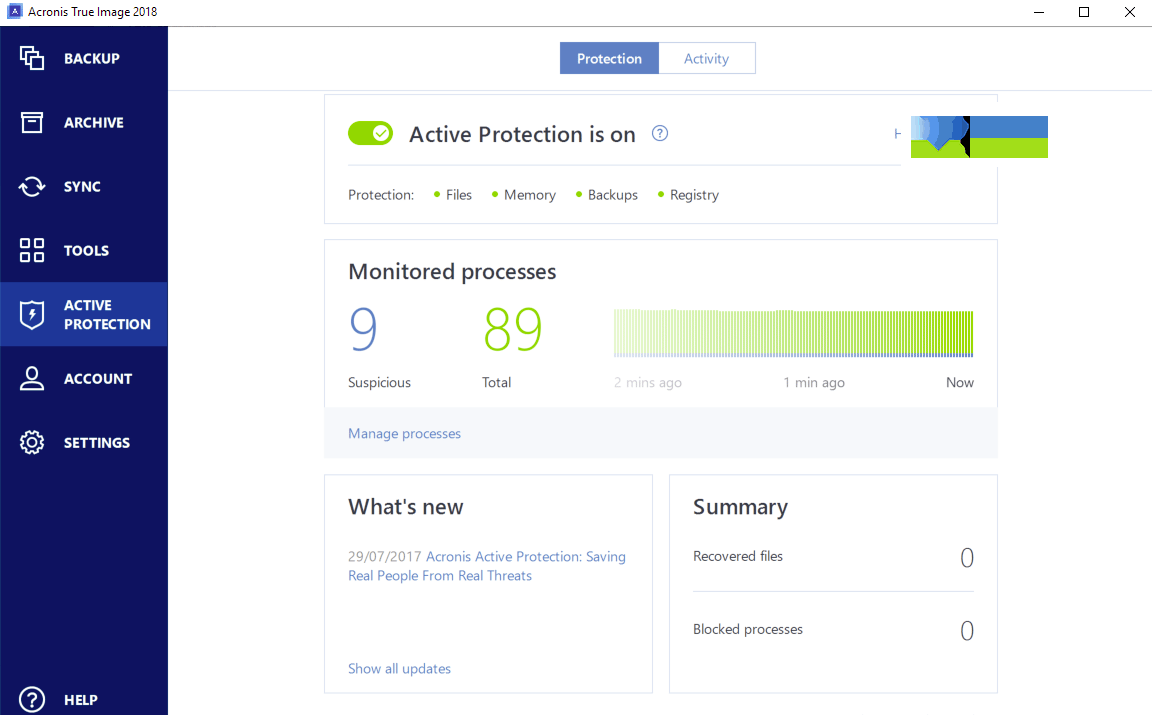Click the Recovered files summary row
1152x715 pixels.
(833, 557)
